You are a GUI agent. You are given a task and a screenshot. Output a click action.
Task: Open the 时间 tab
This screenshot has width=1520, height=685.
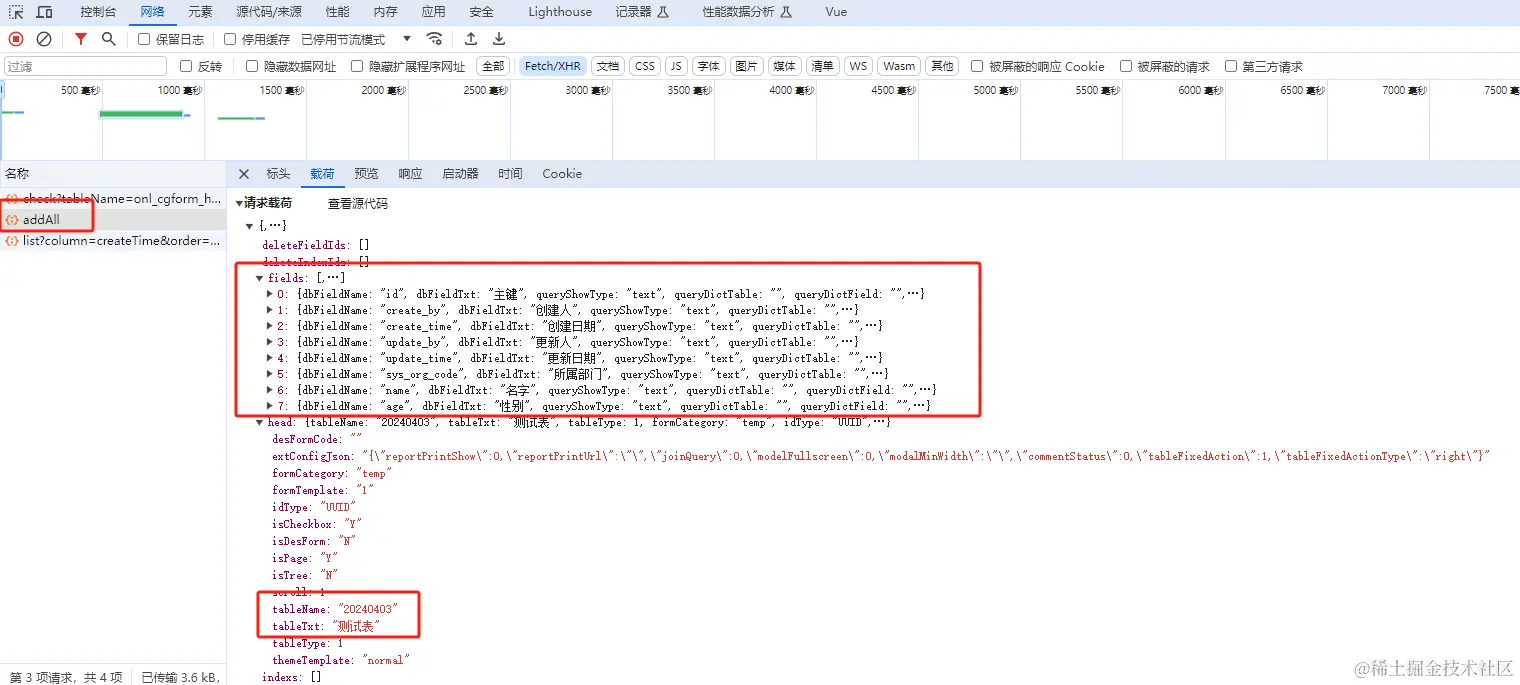510,174
